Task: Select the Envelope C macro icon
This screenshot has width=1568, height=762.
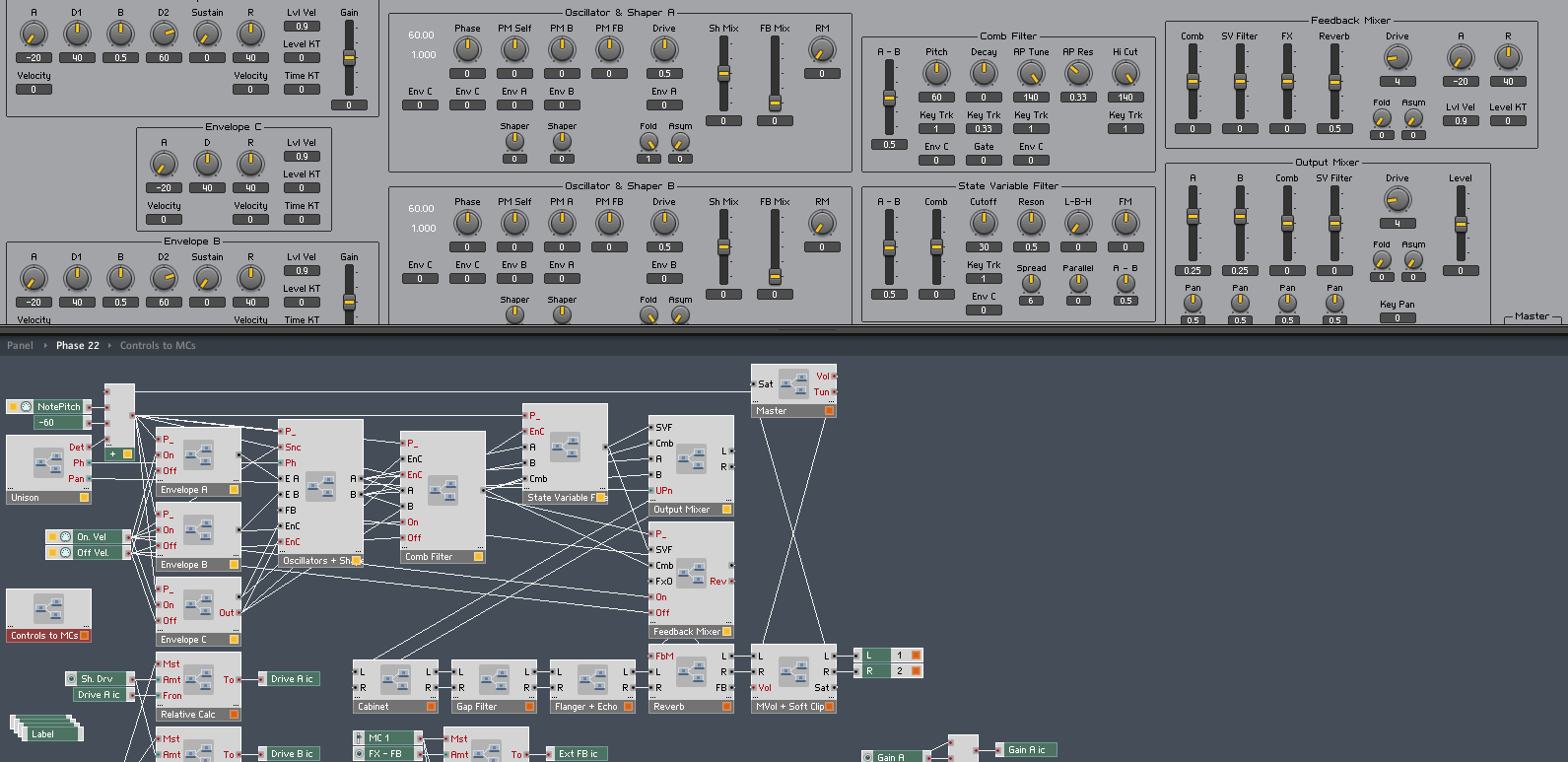Action: [x=198, y=605]
